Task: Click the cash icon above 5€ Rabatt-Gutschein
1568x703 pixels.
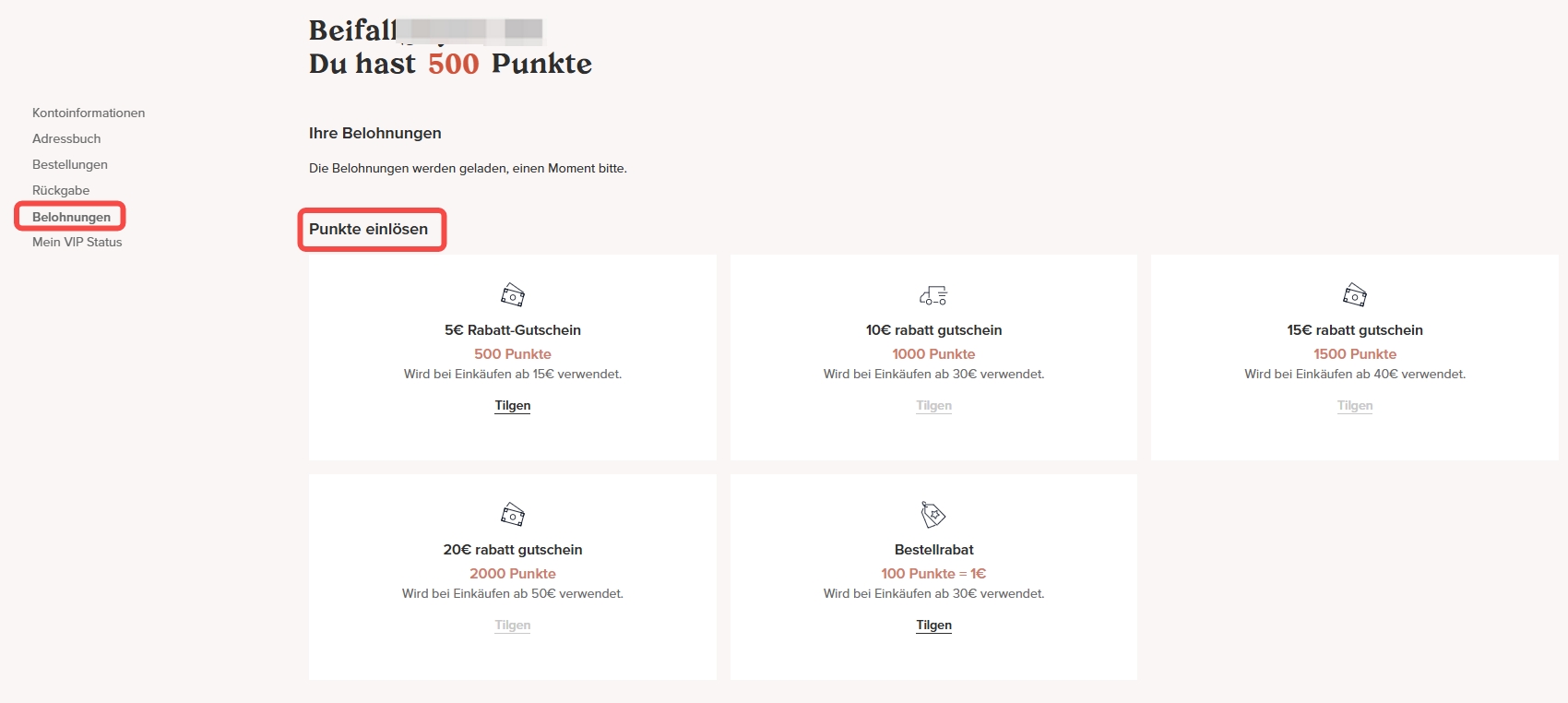Action: (x=513, y=295)
